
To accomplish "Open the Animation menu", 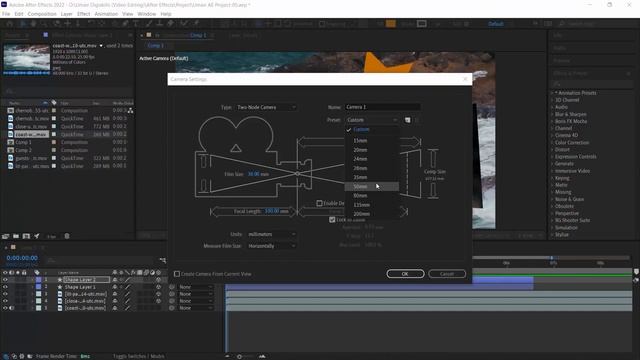I will tap(106, 14).
